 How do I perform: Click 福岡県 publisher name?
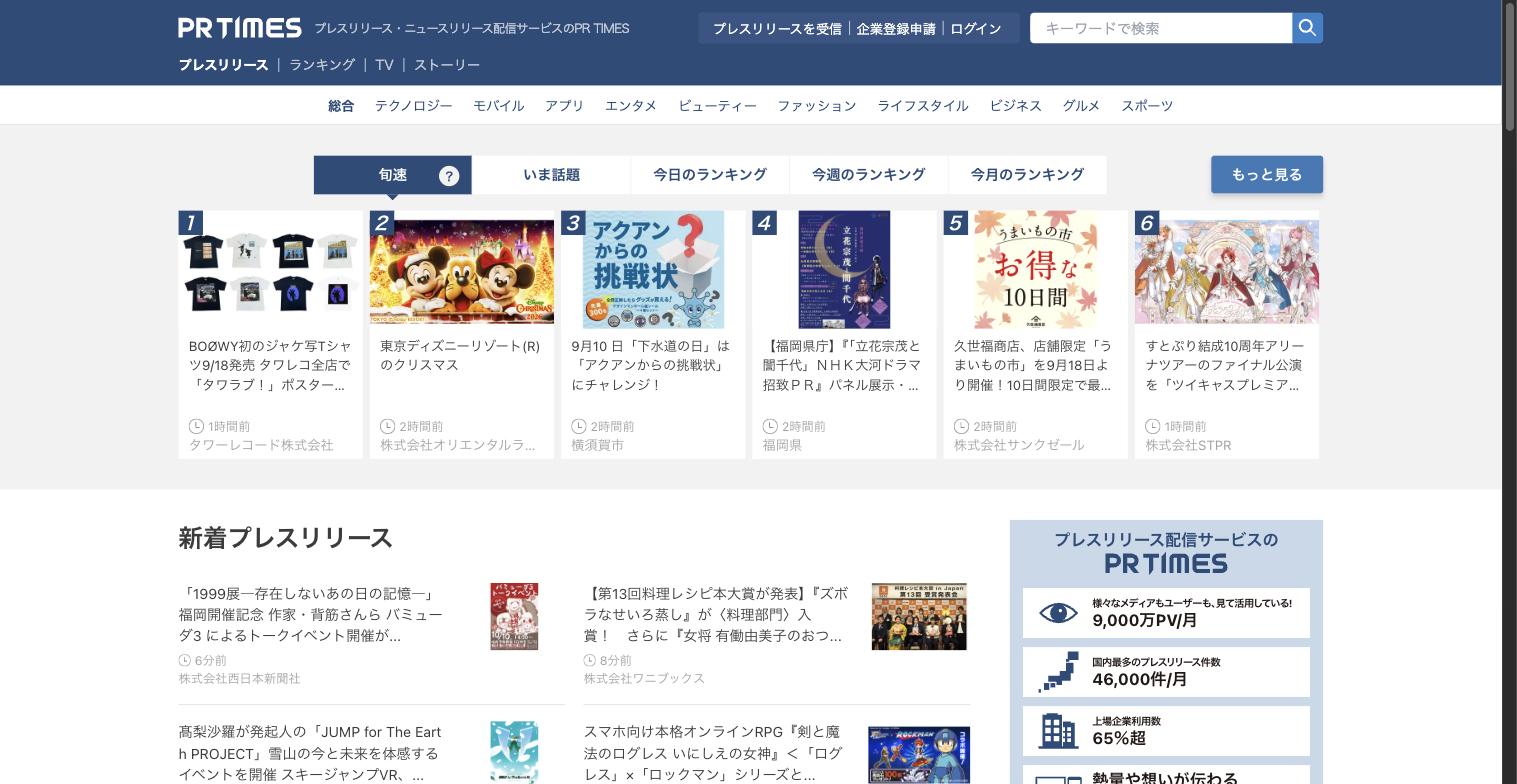click(782, 445)
